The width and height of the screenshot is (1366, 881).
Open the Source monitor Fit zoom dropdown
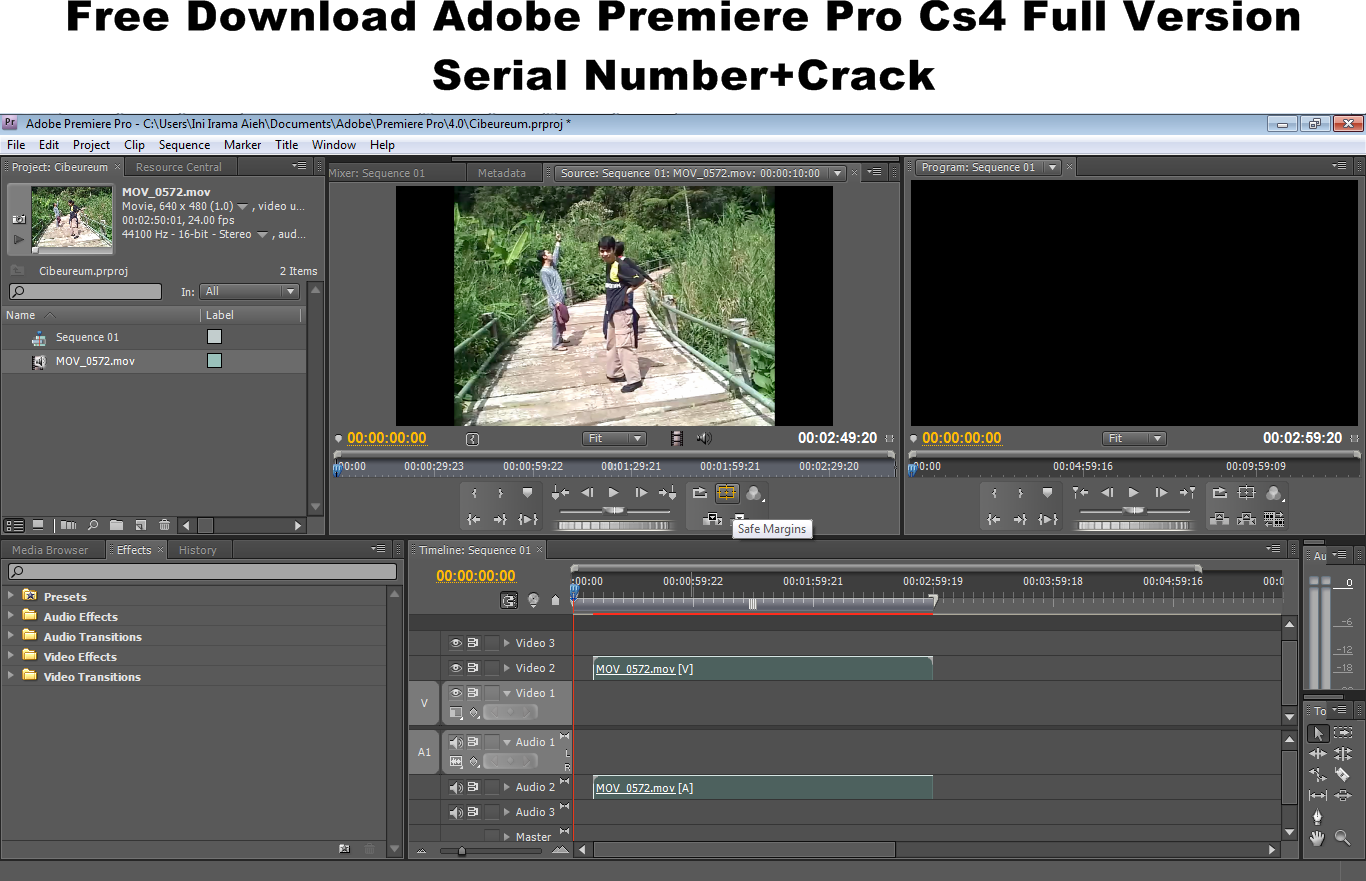(x=614, y=438)
